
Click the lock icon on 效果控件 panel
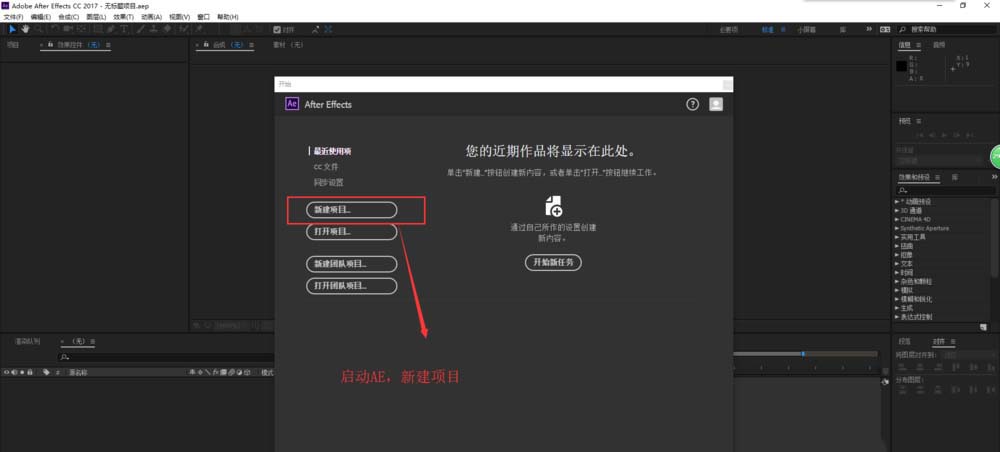pyautogui.click(x=50, y=45)
